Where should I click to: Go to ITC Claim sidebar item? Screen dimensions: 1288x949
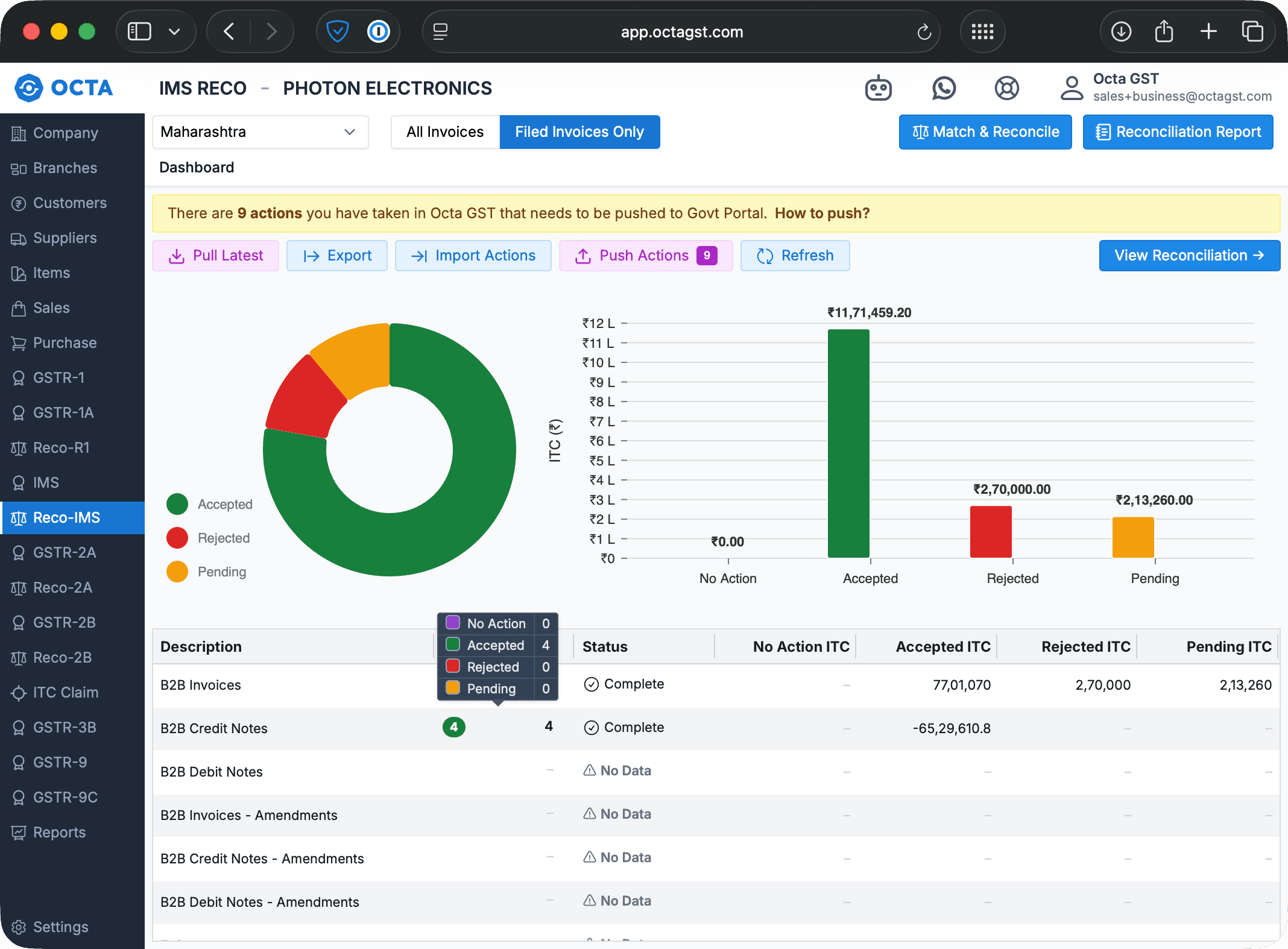coord(65,692)
